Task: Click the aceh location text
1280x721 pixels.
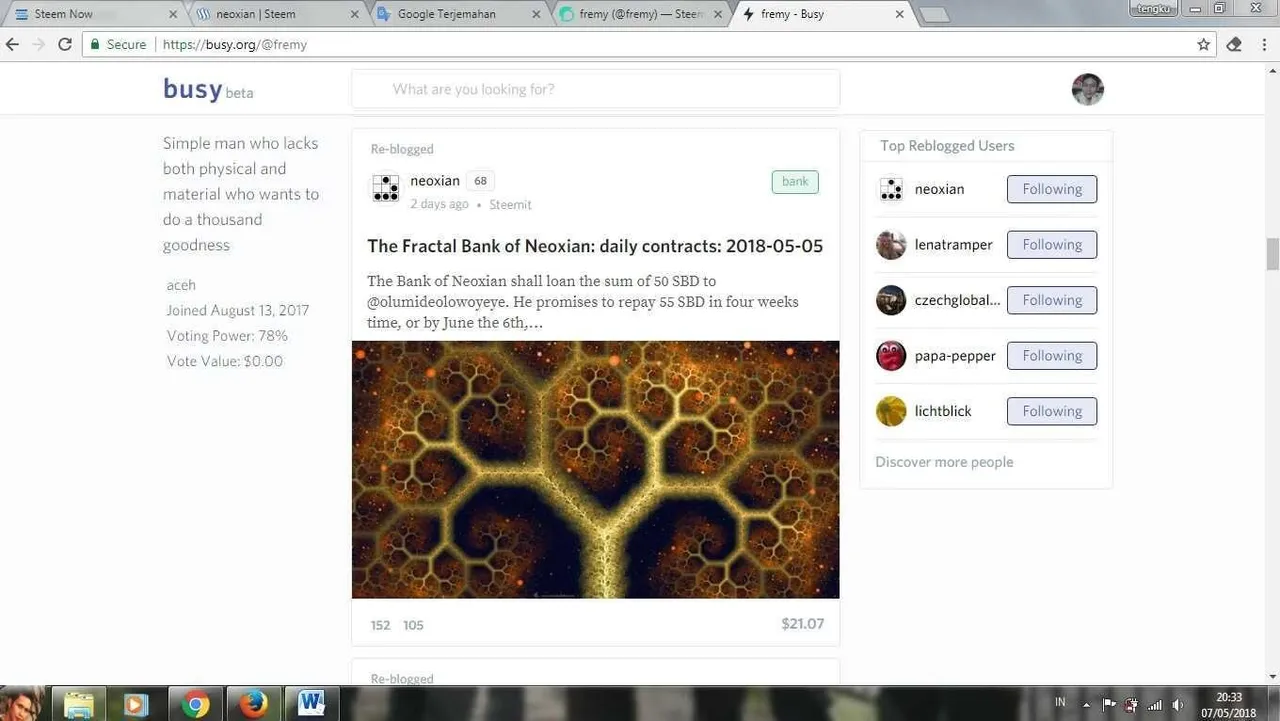Action: tap(181, 285)
